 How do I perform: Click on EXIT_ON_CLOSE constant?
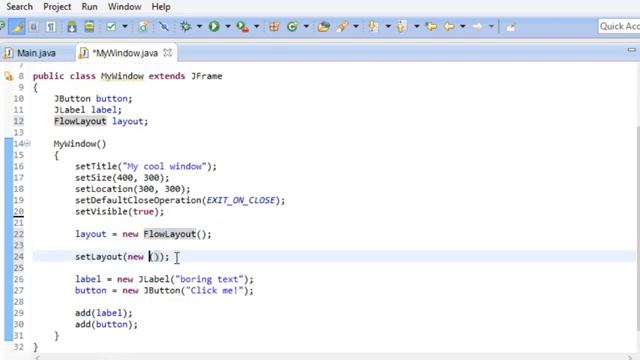pyautogui.click(x=241, y=200)
